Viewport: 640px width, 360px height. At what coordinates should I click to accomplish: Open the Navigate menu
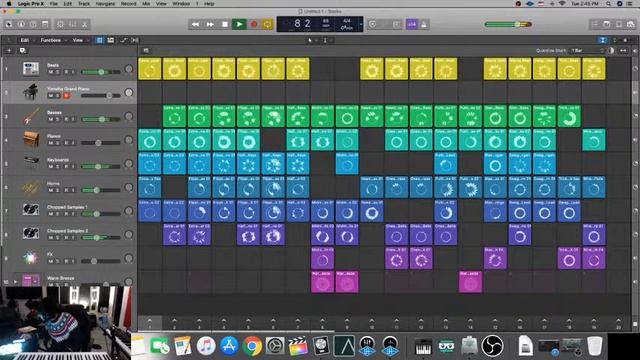105,4
